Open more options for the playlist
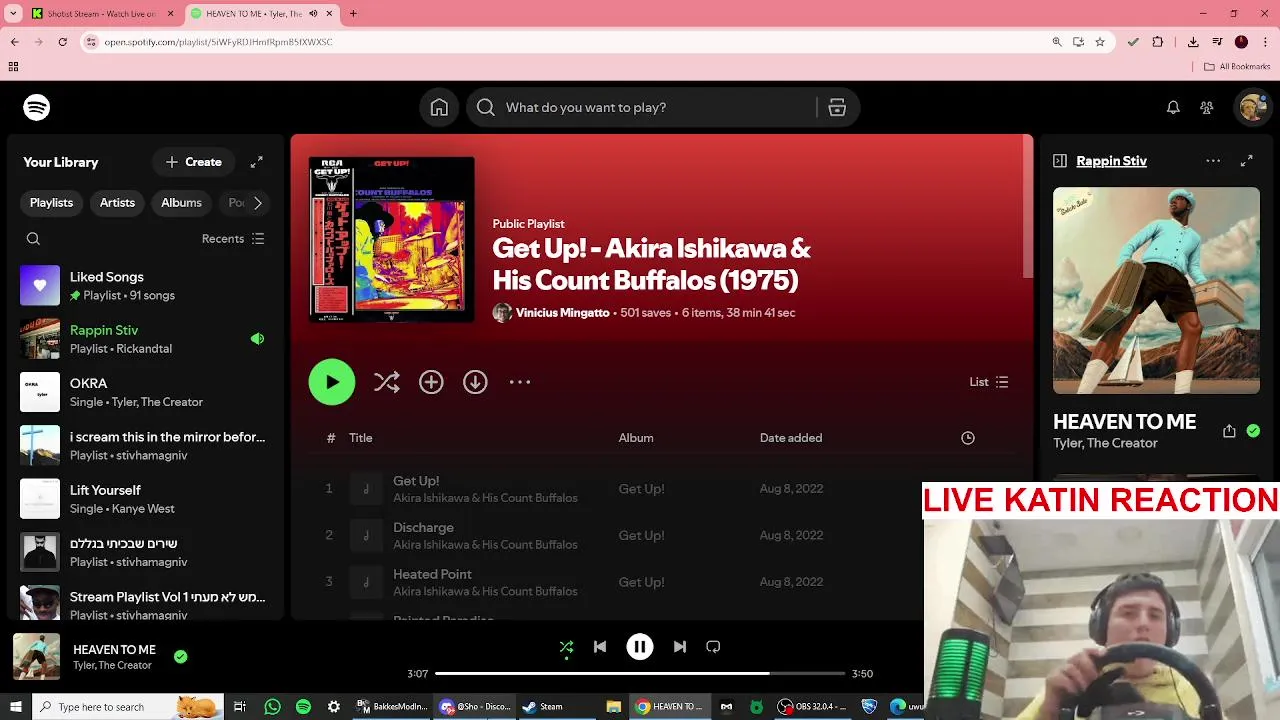Screen dimensions: 1280x720 point(520,382)
